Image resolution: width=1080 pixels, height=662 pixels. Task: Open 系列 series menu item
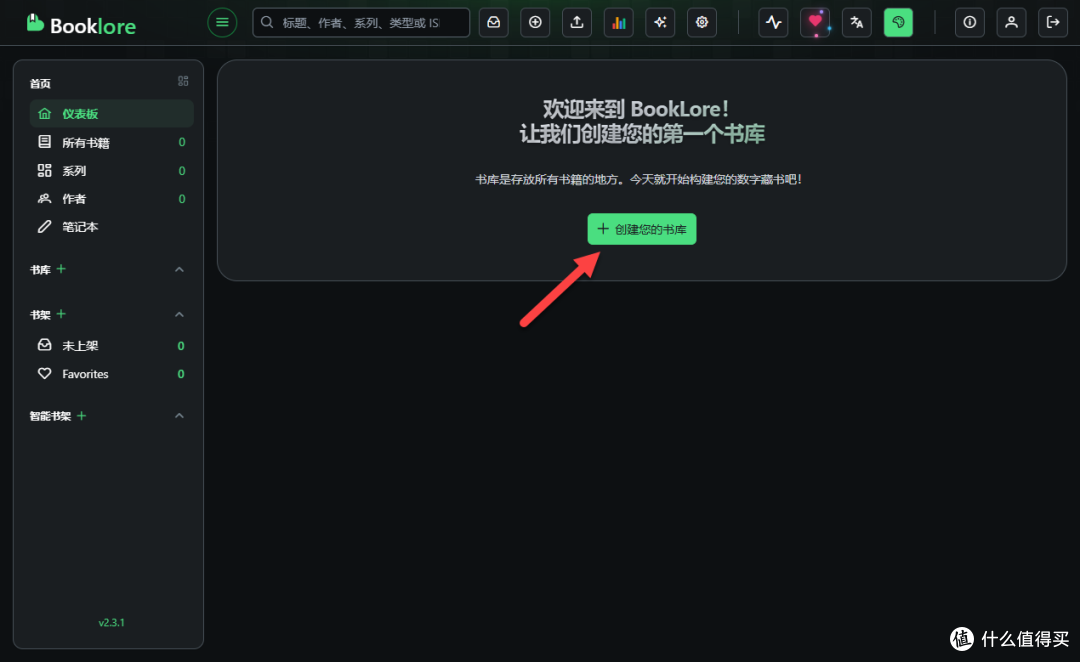point(112,170)
